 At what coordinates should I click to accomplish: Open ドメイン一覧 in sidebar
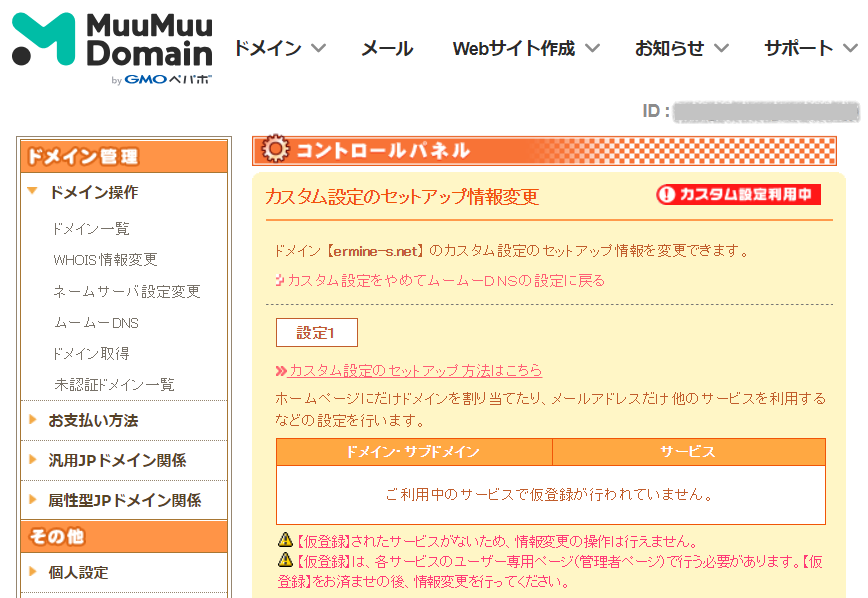[91, 229]
